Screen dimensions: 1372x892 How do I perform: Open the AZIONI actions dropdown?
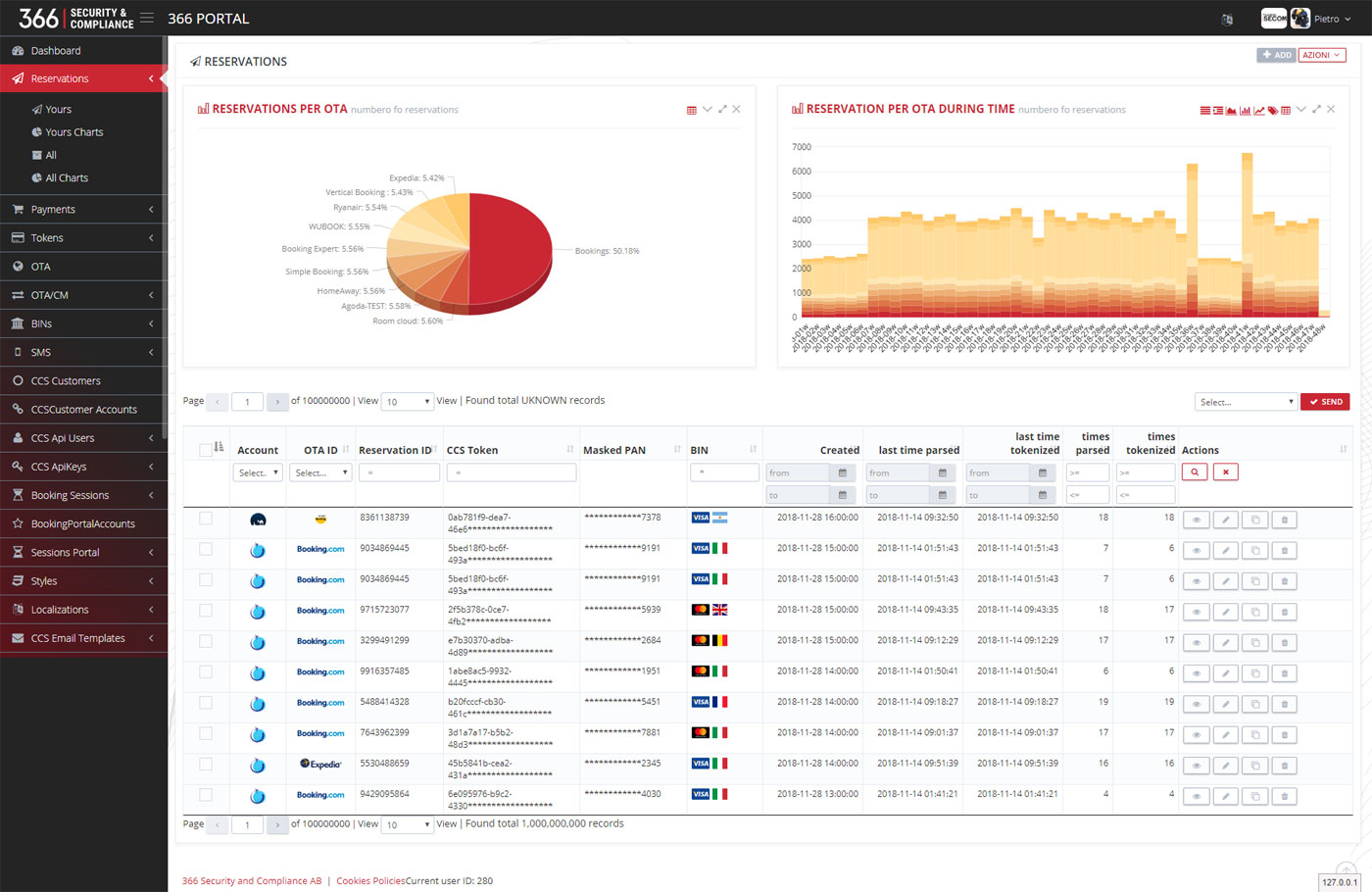point(1322,55)
